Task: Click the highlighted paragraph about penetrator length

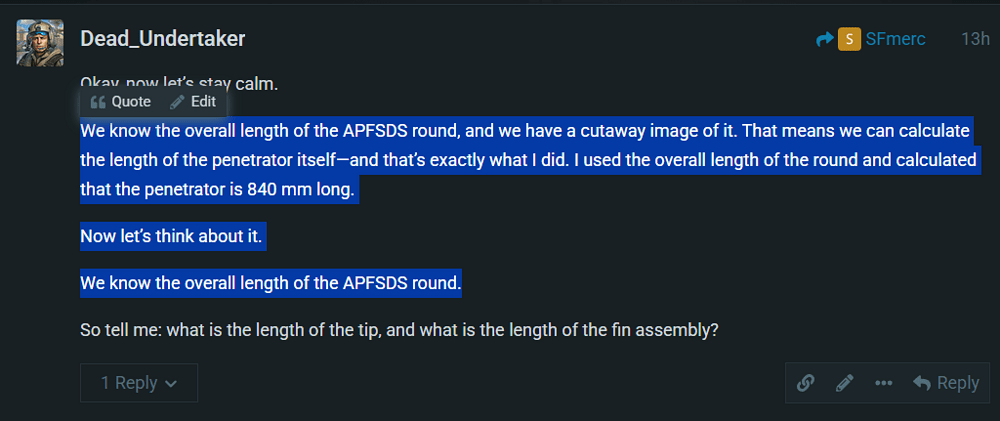Action: point(529,161)
